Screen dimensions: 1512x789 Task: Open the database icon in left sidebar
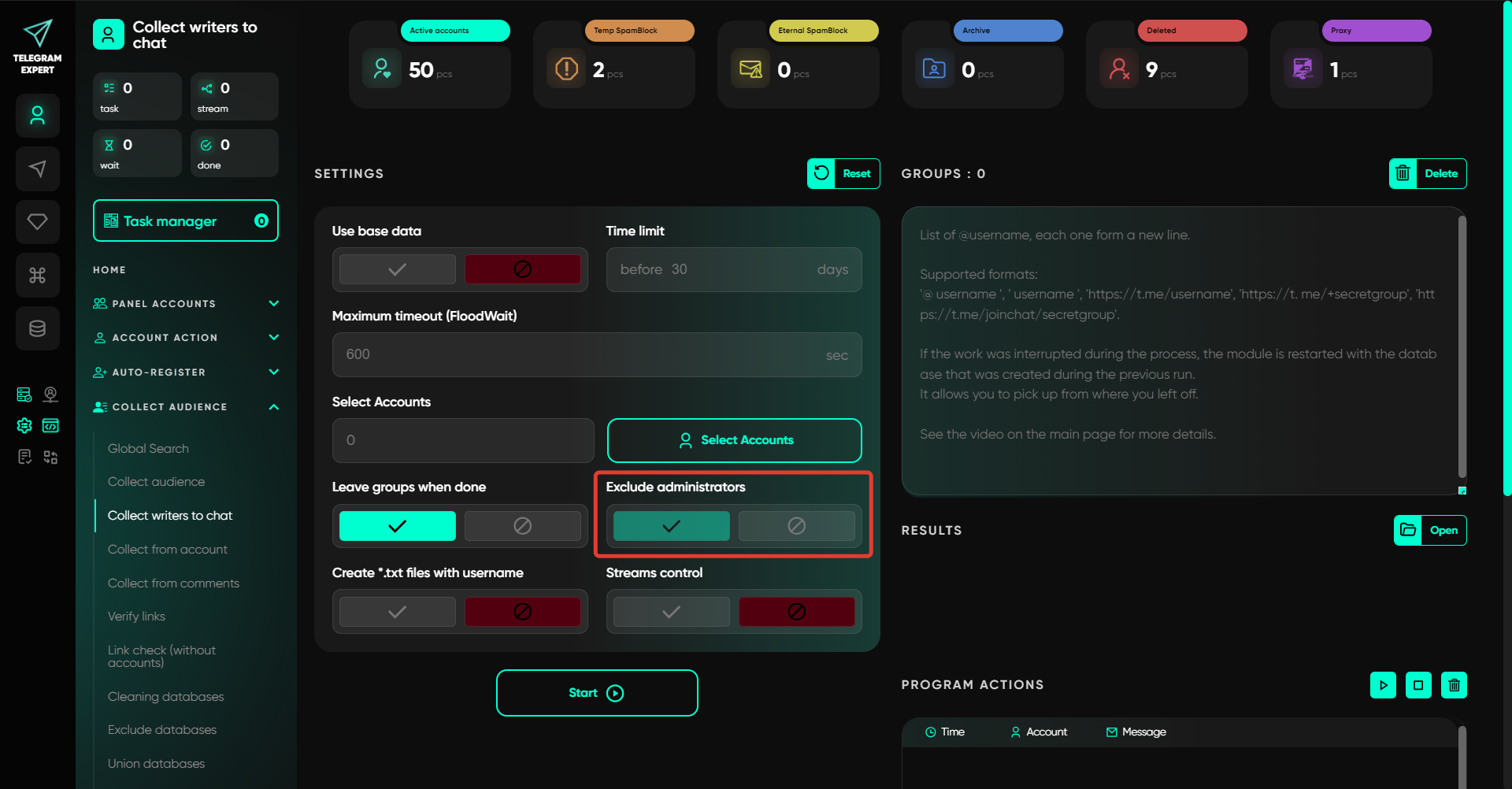[37, 328]
